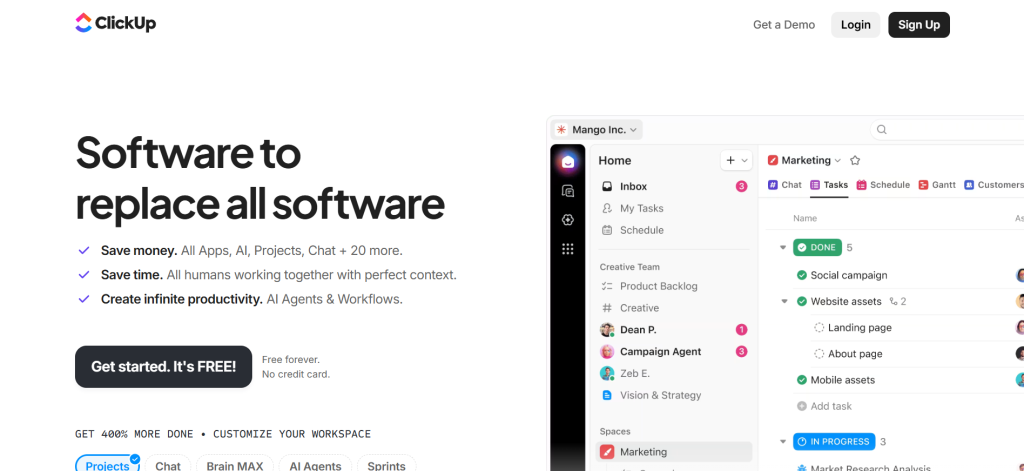Collapse the DONE task group
Image resolution: width=1024 pixels, height=471 pixels.
[x=783, y=247]
